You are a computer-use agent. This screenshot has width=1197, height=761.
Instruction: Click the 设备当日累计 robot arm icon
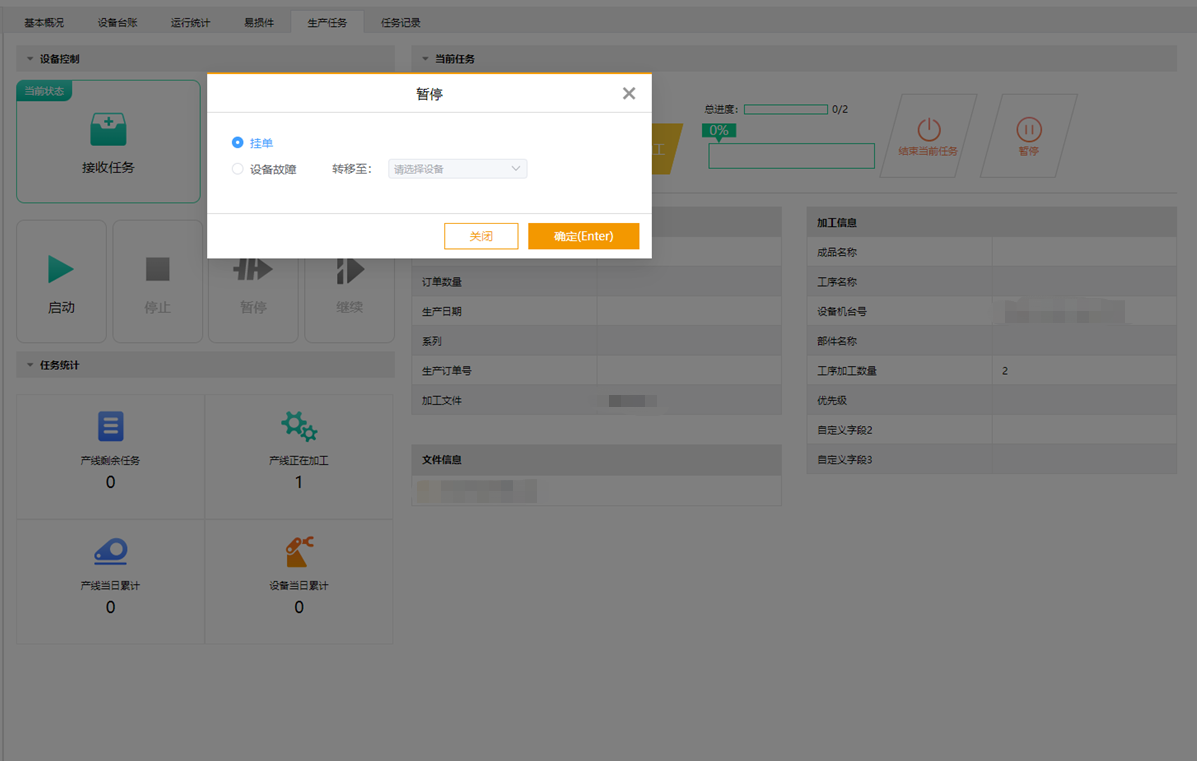[x=299, y=552]
